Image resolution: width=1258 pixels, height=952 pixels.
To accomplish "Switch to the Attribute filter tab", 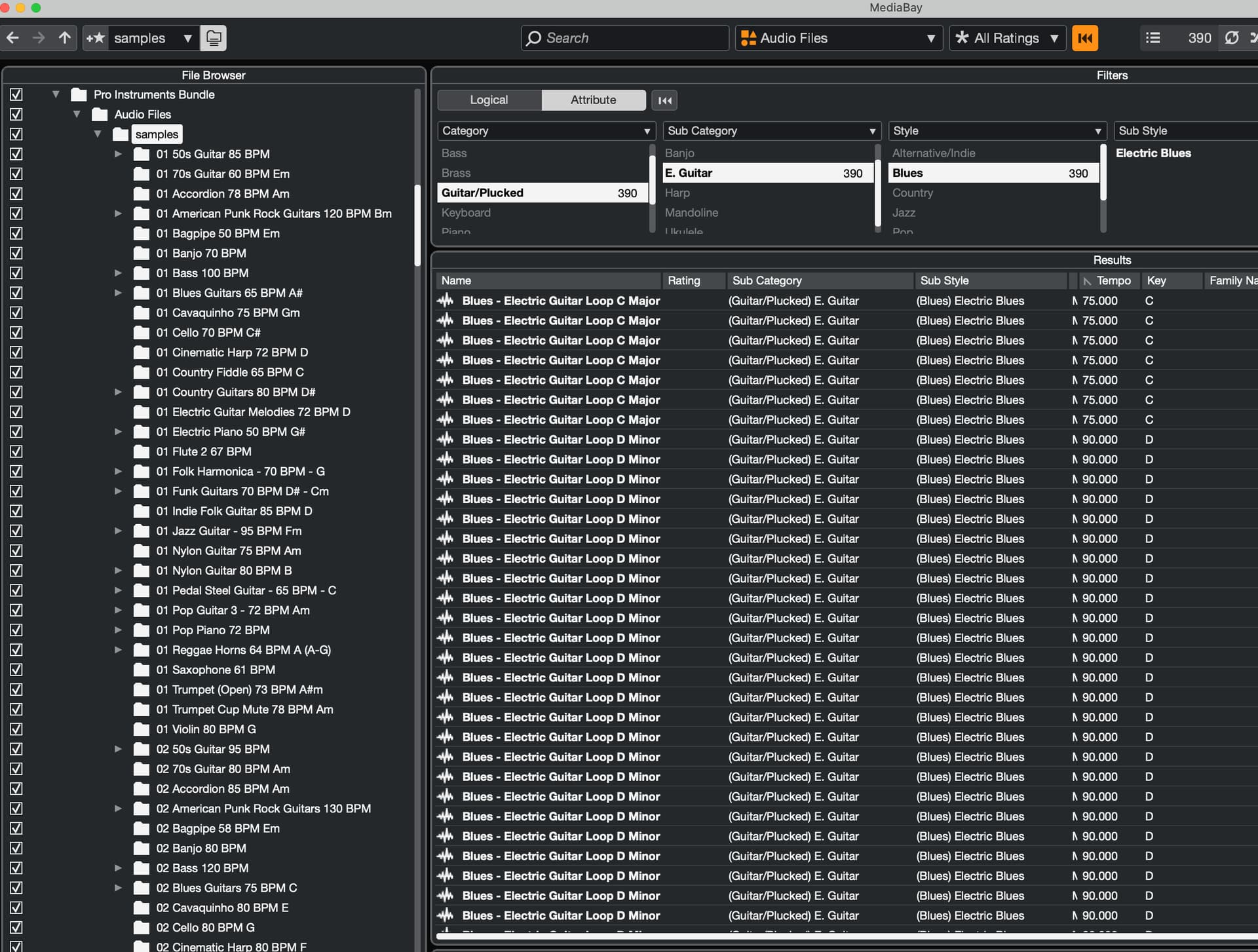I will 594,100.
